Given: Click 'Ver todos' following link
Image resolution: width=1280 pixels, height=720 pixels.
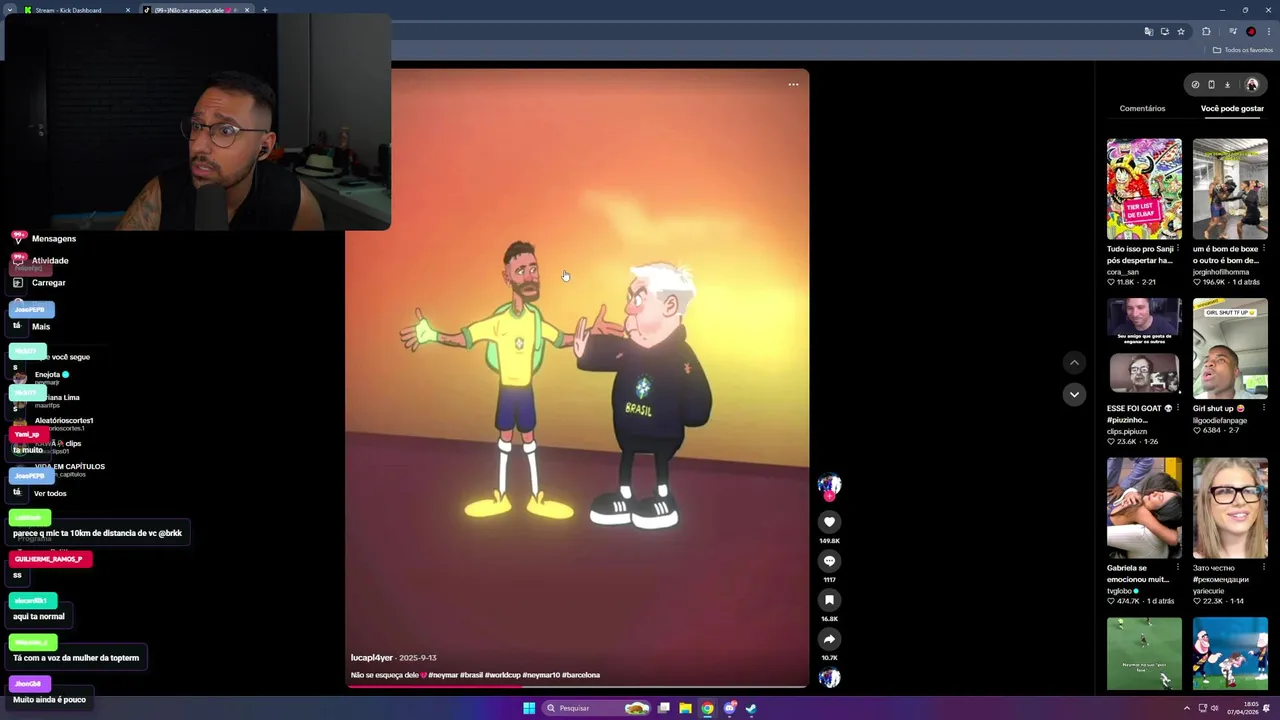Looking at the screenshot, I should [50, 493].
